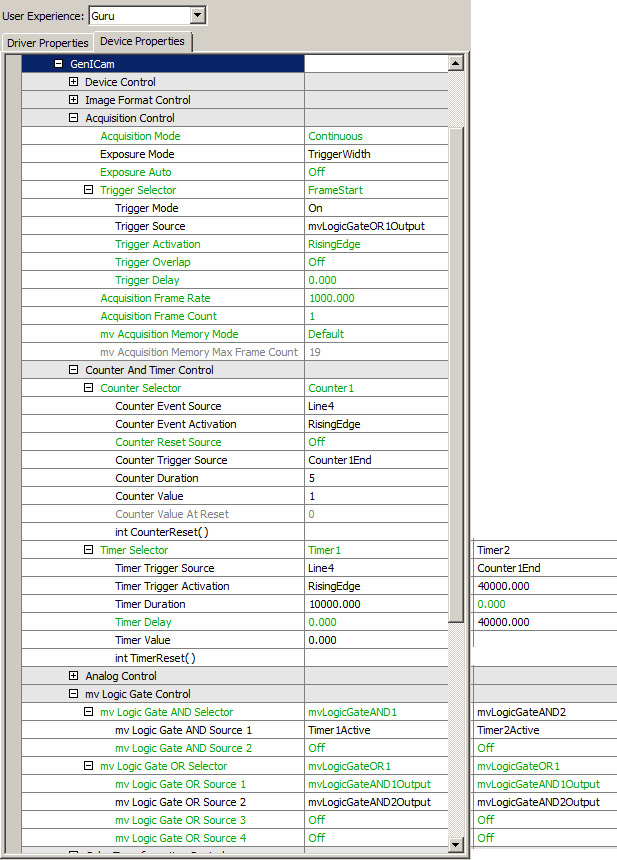Collapse the Trigger Selector node
This screenshot has height=860, width=617.
pos(89,190)
